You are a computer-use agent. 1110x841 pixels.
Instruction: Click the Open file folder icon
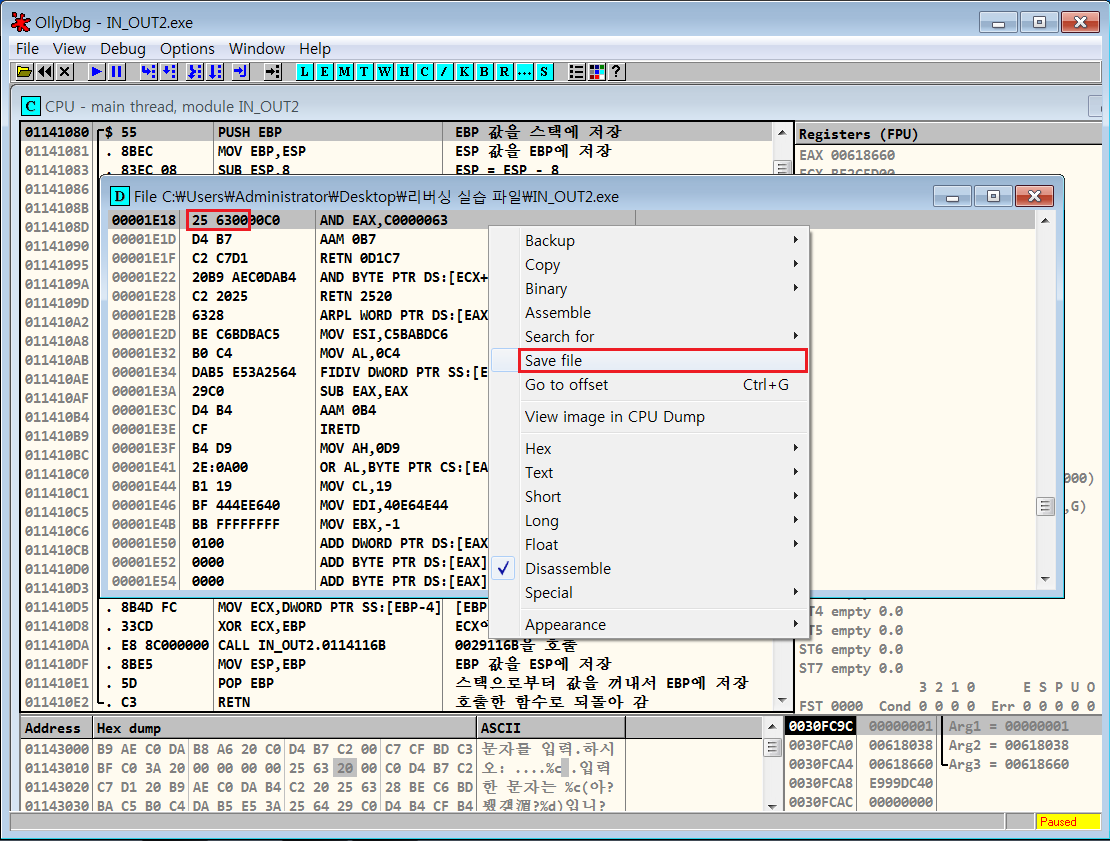tap(25, 71)
